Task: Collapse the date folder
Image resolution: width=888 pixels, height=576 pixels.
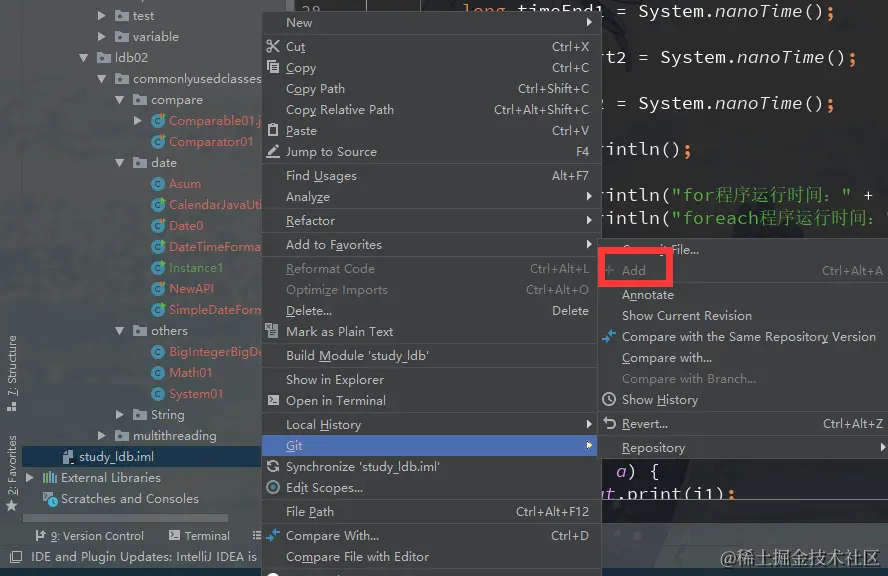Action: (x=119, y=163)
